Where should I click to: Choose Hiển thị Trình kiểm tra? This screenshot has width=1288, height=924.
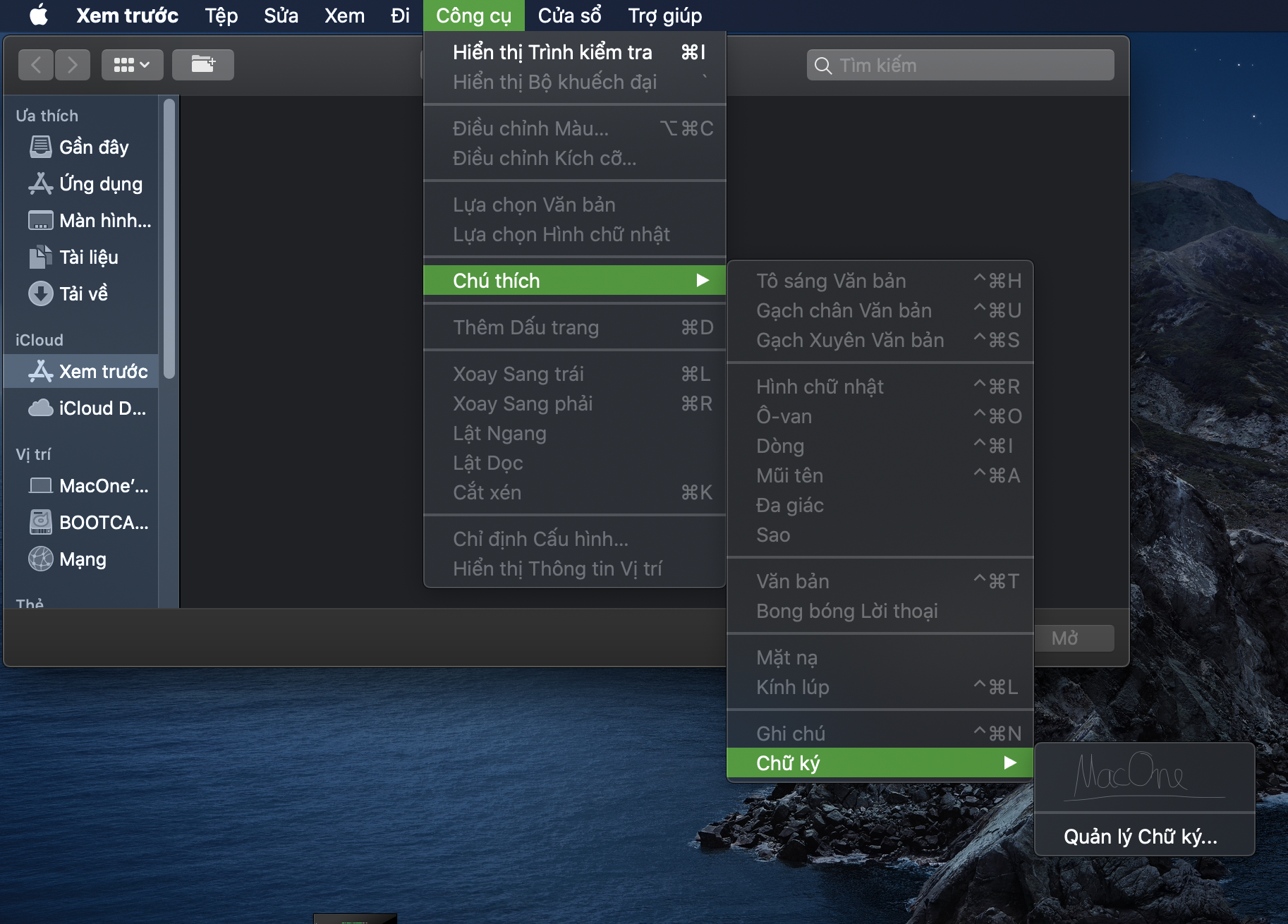(575, 52)
